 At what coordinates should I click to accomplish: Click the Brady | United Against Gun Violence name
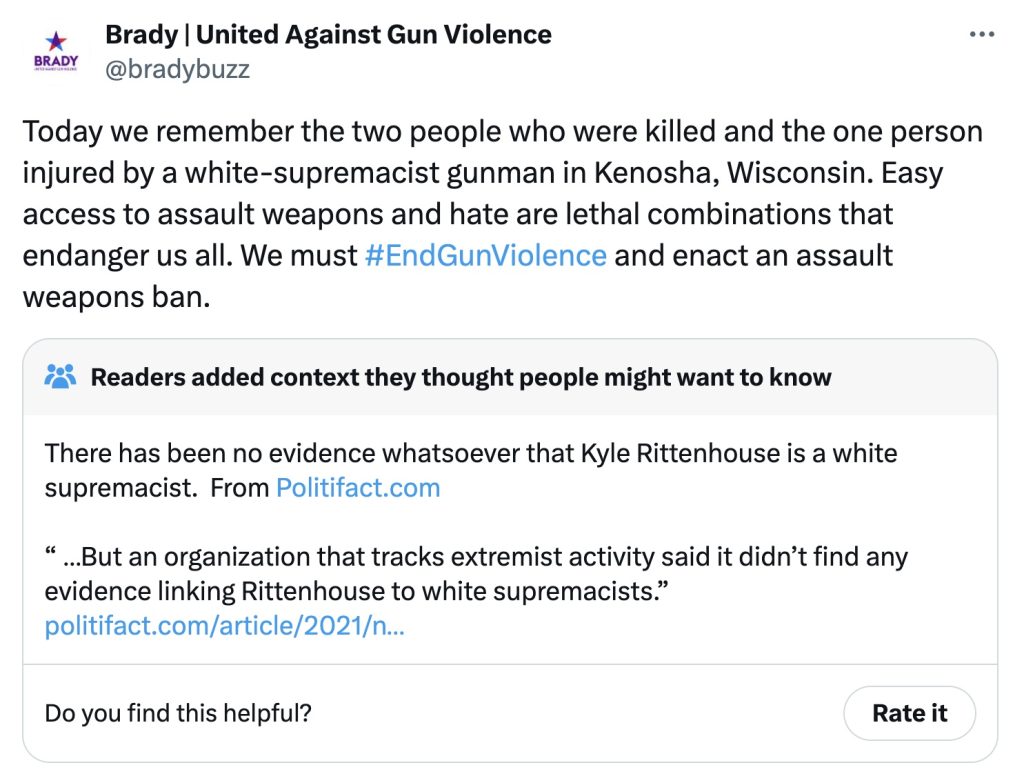[x=328, y=35]
